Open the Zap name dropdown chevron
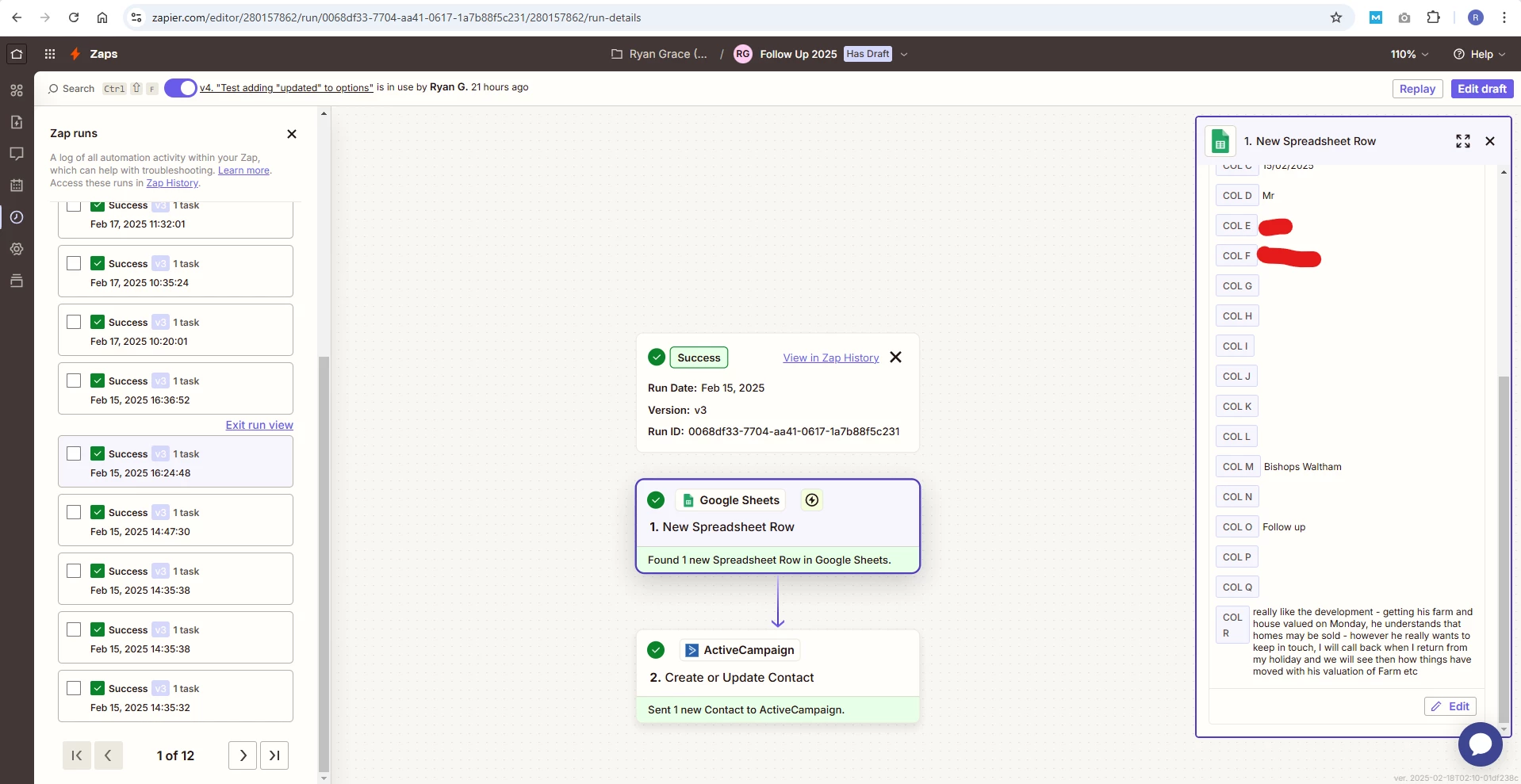This screenshot has height=784, width=1521. (x=904, y=54)
